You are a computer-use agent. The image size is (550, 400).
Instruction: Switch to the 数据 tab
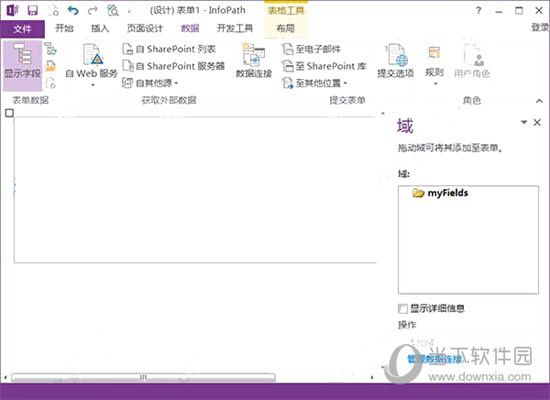190,28
